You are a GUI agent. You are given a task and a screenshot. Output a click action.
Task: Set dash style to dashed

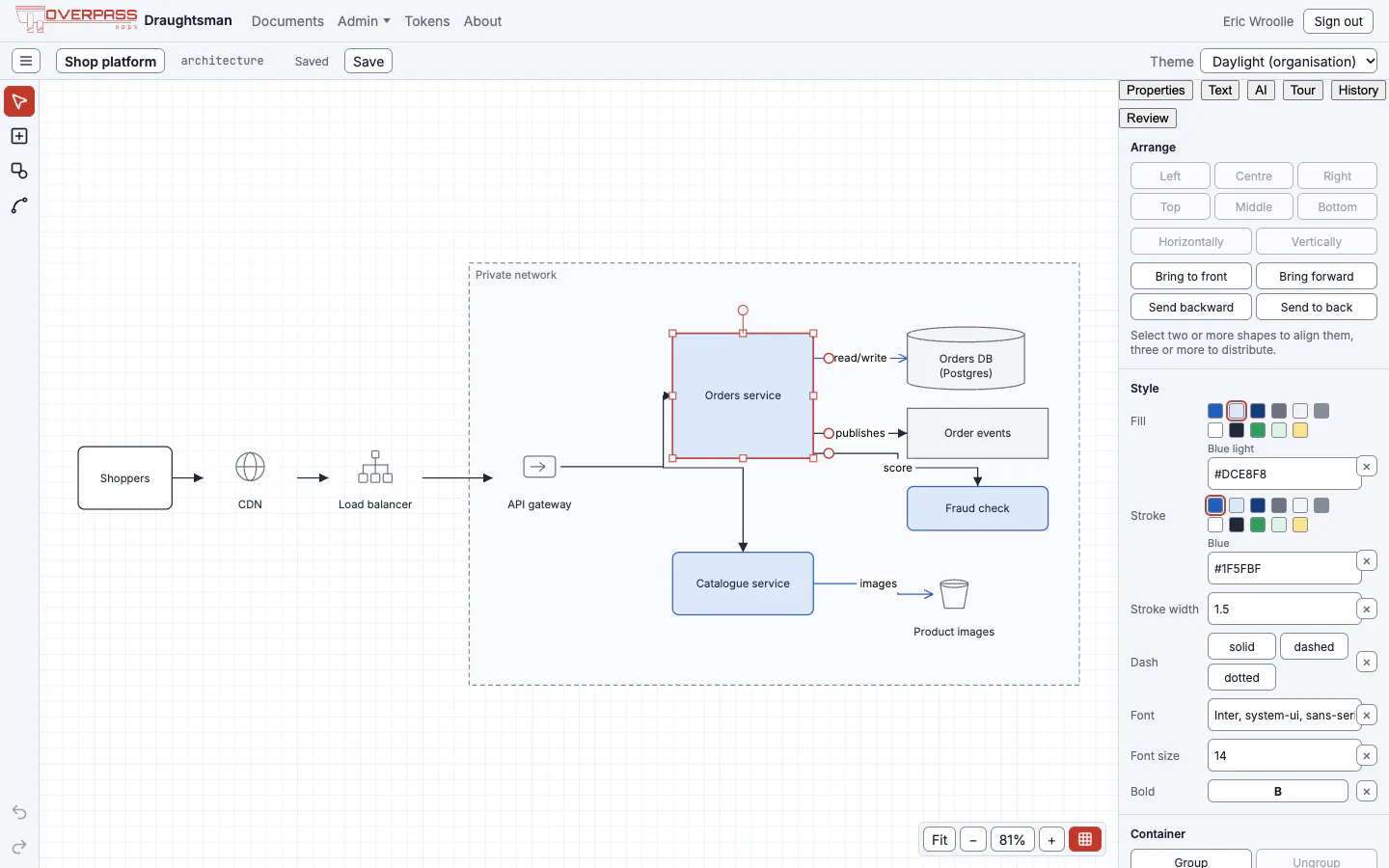pos(1314,646)
